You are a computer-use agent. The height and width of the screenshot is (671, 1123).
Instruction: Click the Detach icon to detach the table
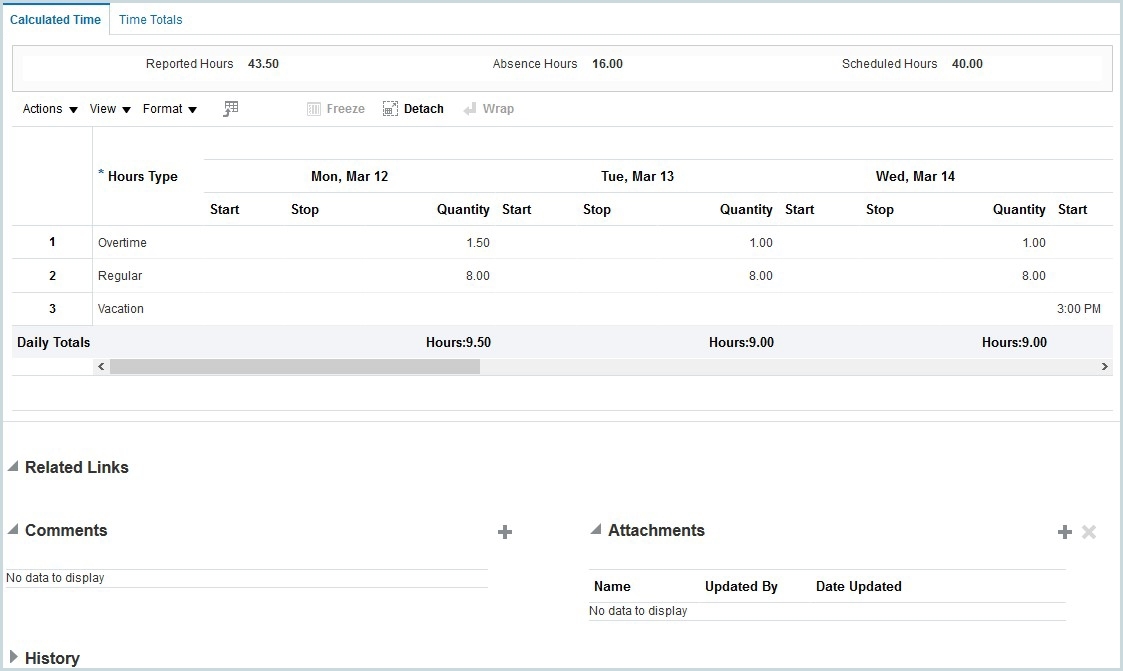[x=412, y=108]
